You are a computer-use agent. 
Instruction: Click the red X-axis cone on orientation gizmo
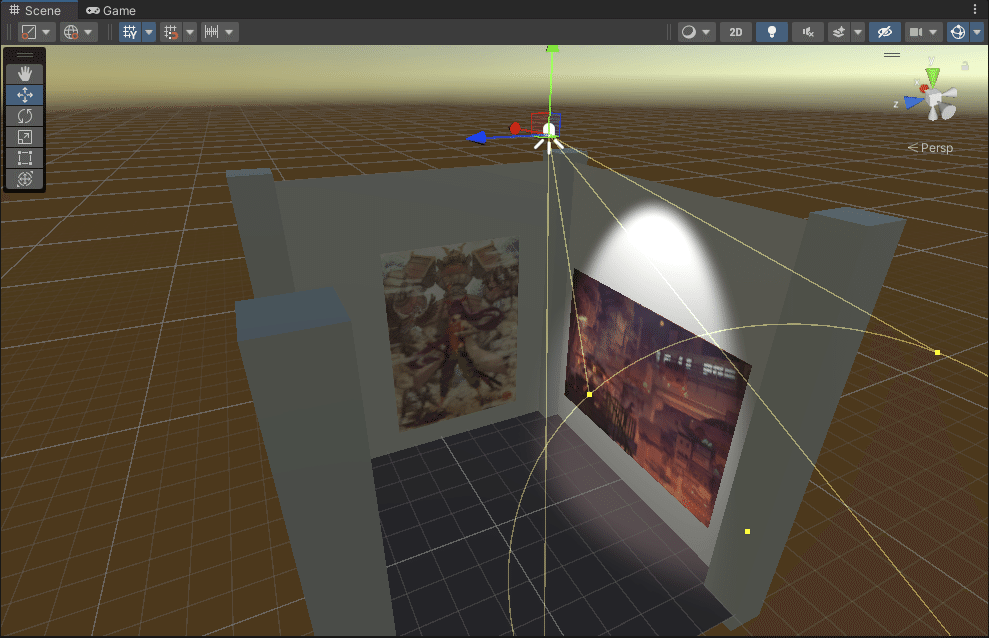click(923, 89)
